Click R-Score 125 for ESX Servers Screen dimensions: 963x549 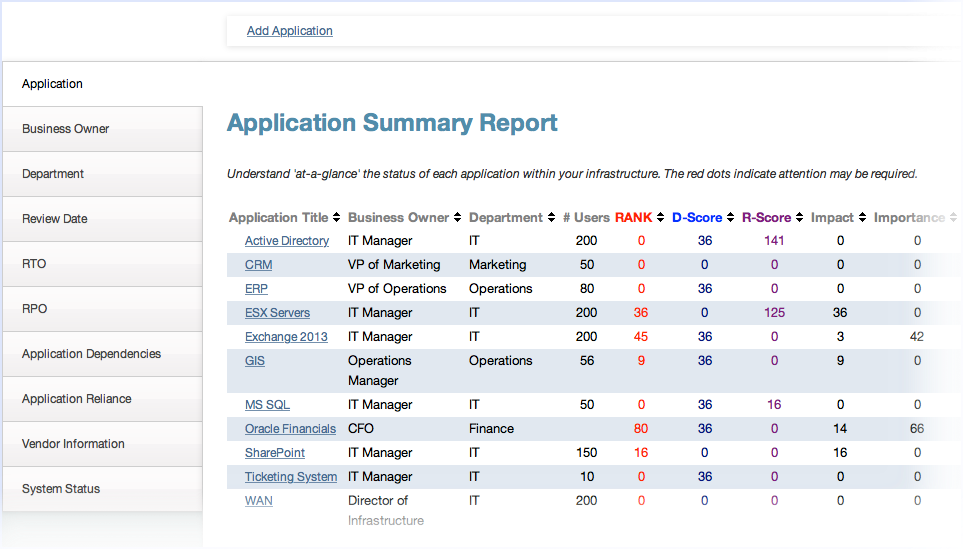coord(774,313)
